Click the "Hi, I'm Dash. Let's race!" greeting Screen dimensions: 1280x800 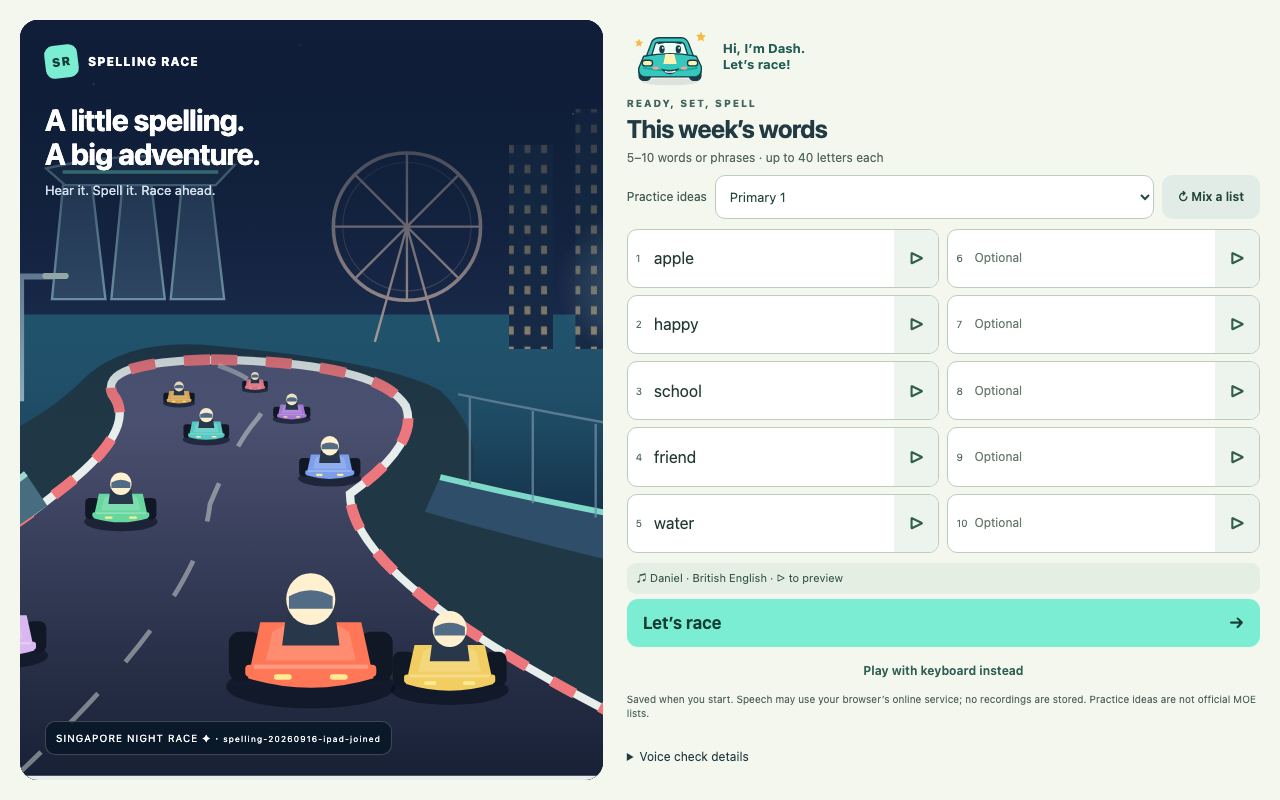(x=764, y=57)
